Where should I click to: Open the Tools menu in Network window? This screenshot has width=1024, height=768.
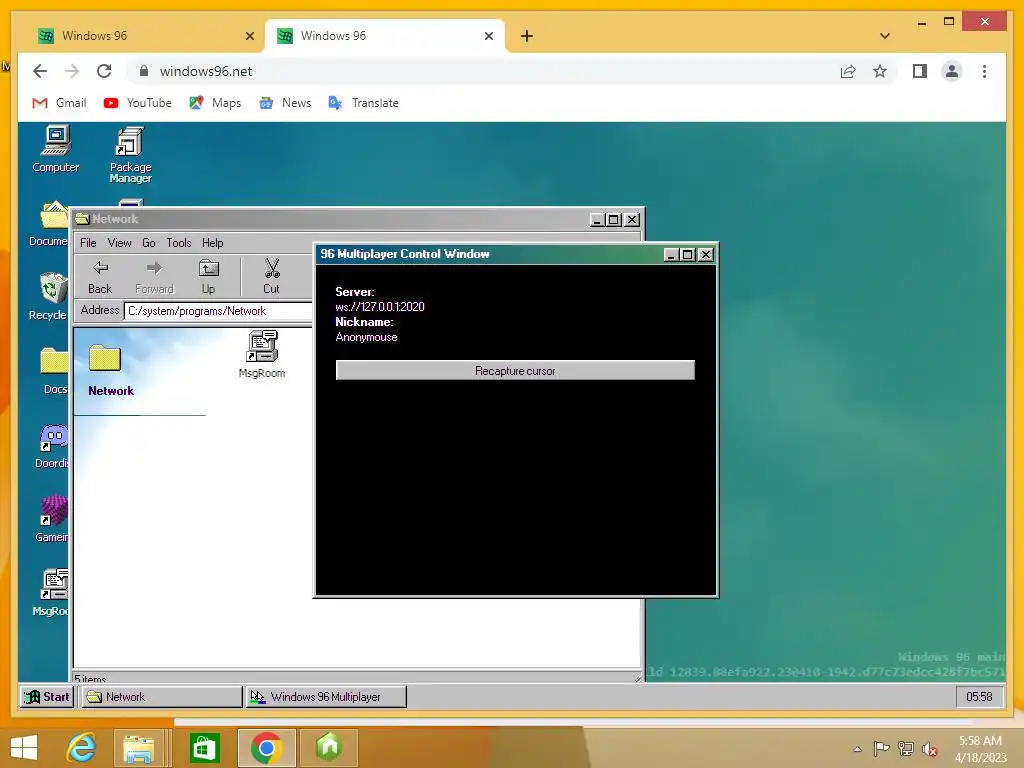coord(179,243)
